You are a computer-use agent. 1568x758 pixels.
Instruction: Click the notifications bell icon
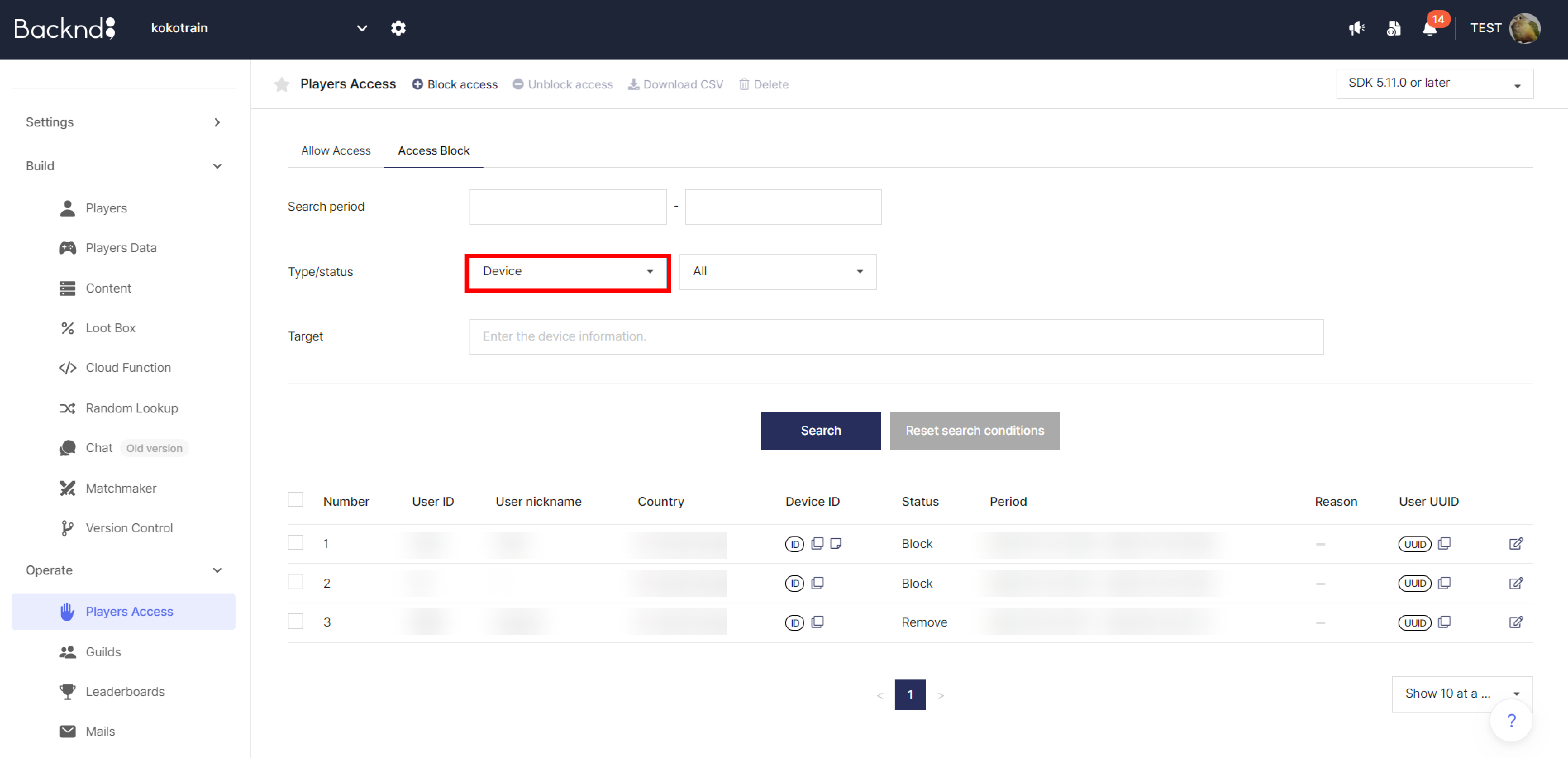[1430, 28]
